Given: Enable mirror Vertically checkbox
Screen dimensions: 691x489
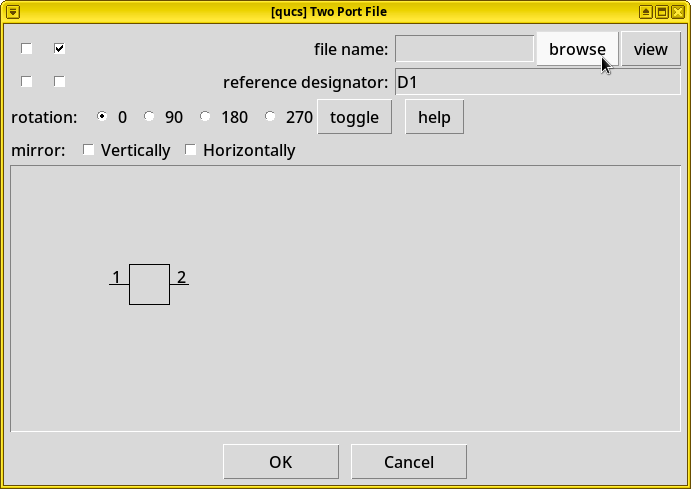Looking at the screenshot, I should (x=89, y=150).
